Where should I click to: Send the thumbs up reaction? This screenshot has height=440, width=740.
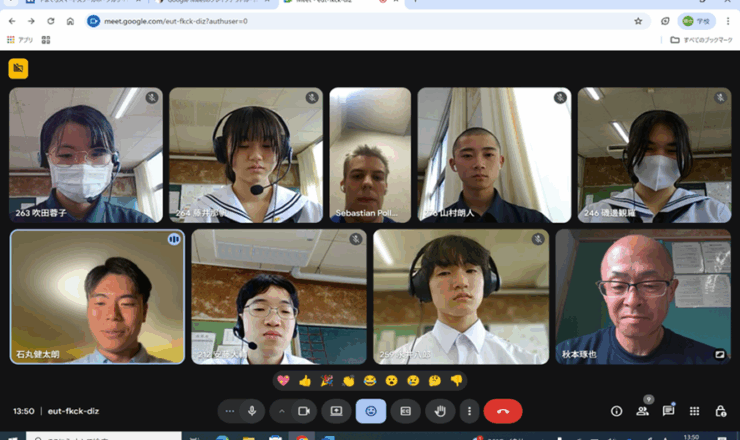pos(305,381)
